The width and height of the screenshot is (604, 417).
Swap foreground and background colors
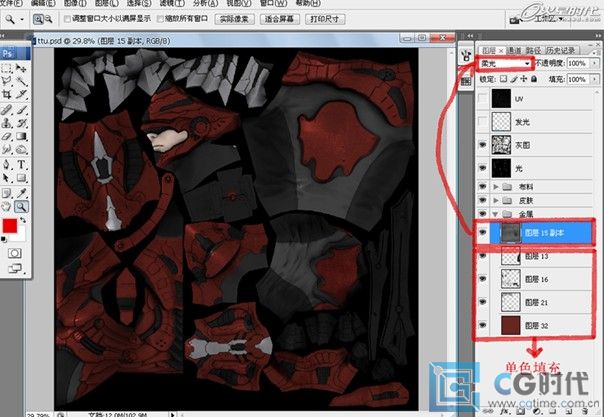22,221
